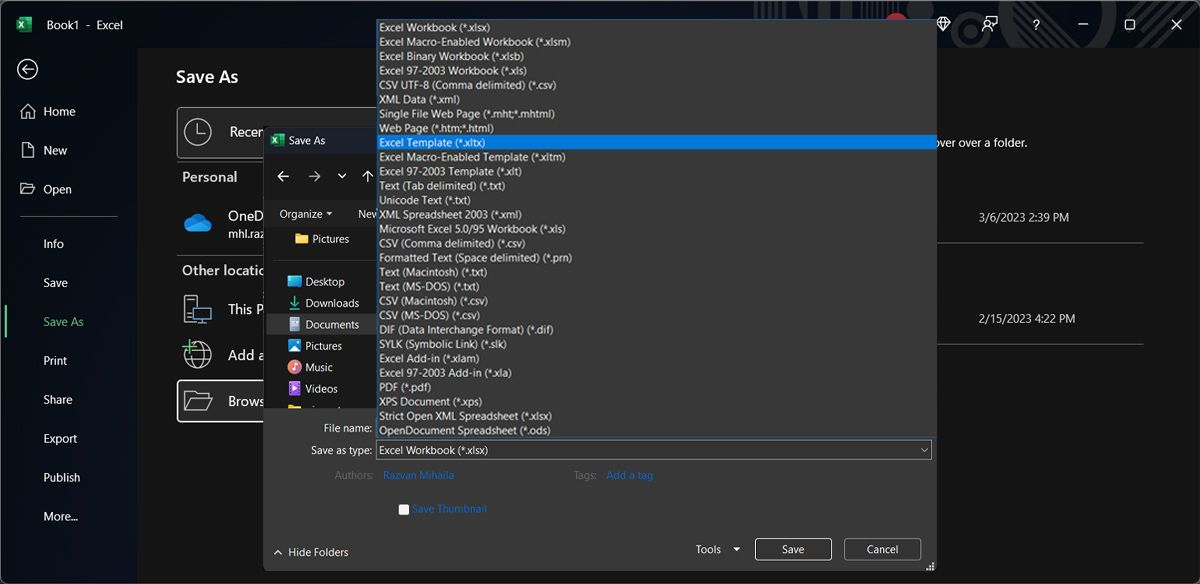Viewport: 1200px width, 584px height.
Task: Select Export in the backstage sidebar
Action: pyautogui.click(x=60, y=439)
